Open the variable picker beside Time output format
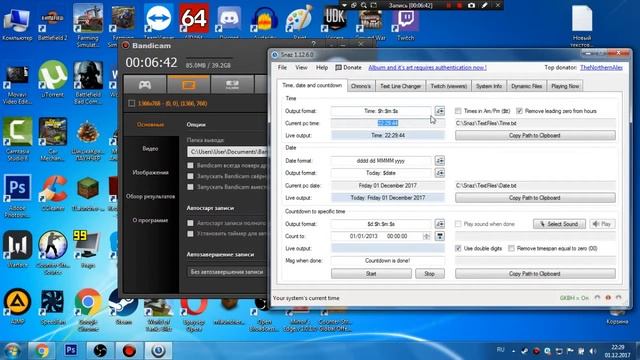The image size is (640, 360). [x=440, y=111]
